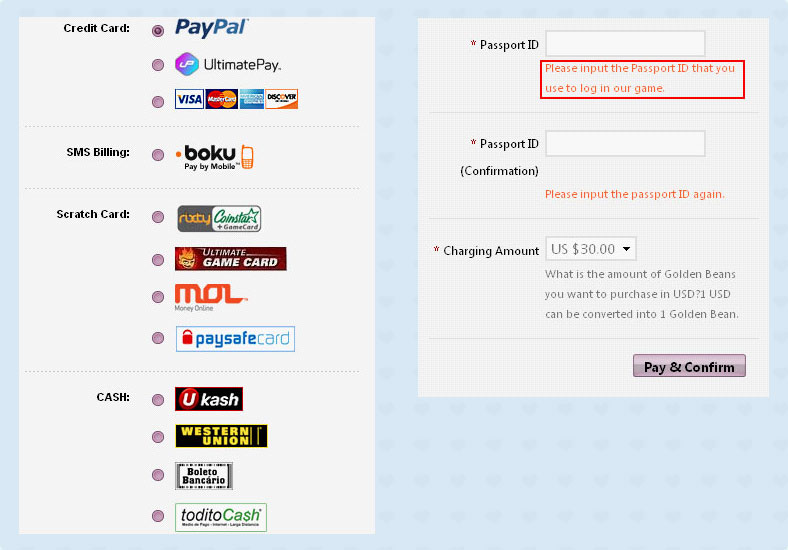
Task: Click the PayPal logo
Action: coord(212,28)
